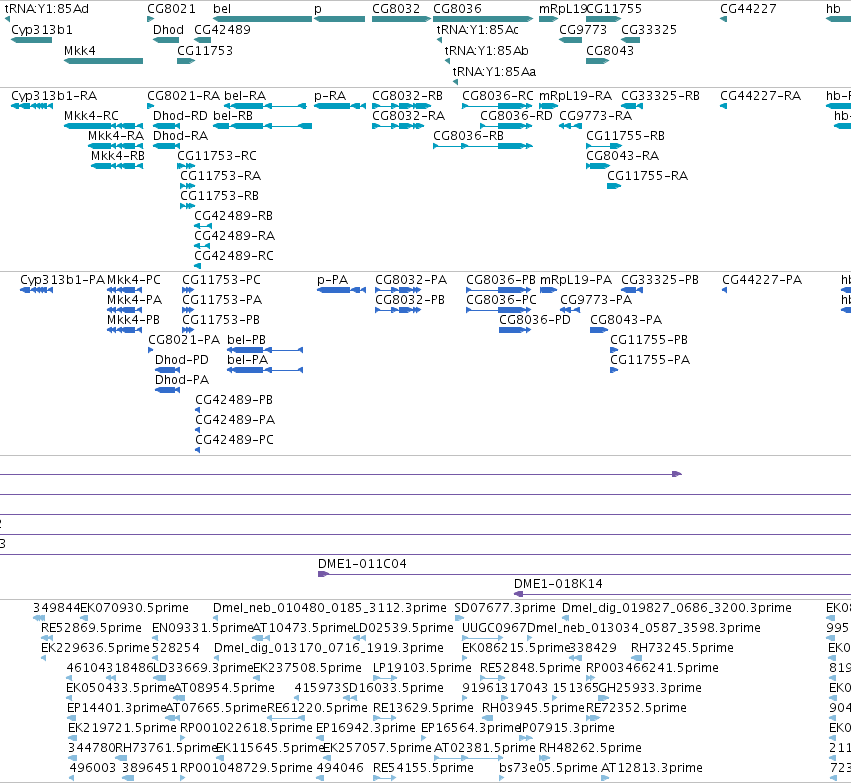Select the DME1-011C04 clone arrow
Viewport: 851px width, 783px height.
click(584, 574)
